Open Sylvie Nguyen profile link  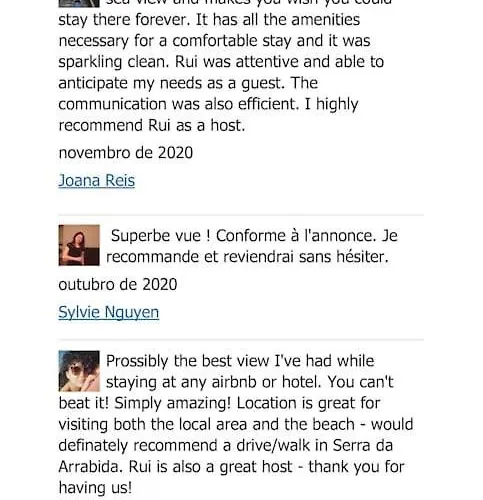[109, 312]
